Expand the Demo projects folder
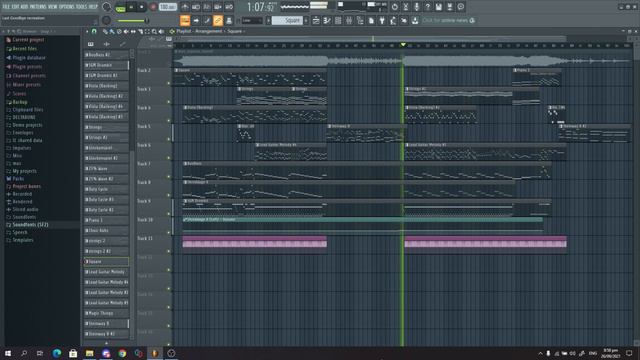 (x=24, y=125)
